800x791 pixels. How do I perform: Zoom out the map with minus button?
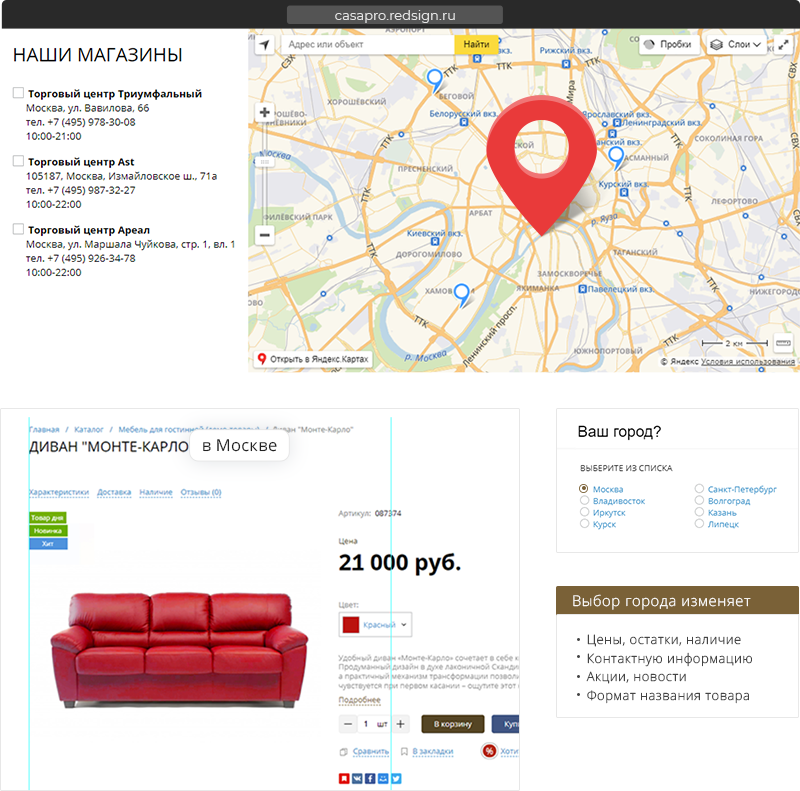[x=264, y=235]
